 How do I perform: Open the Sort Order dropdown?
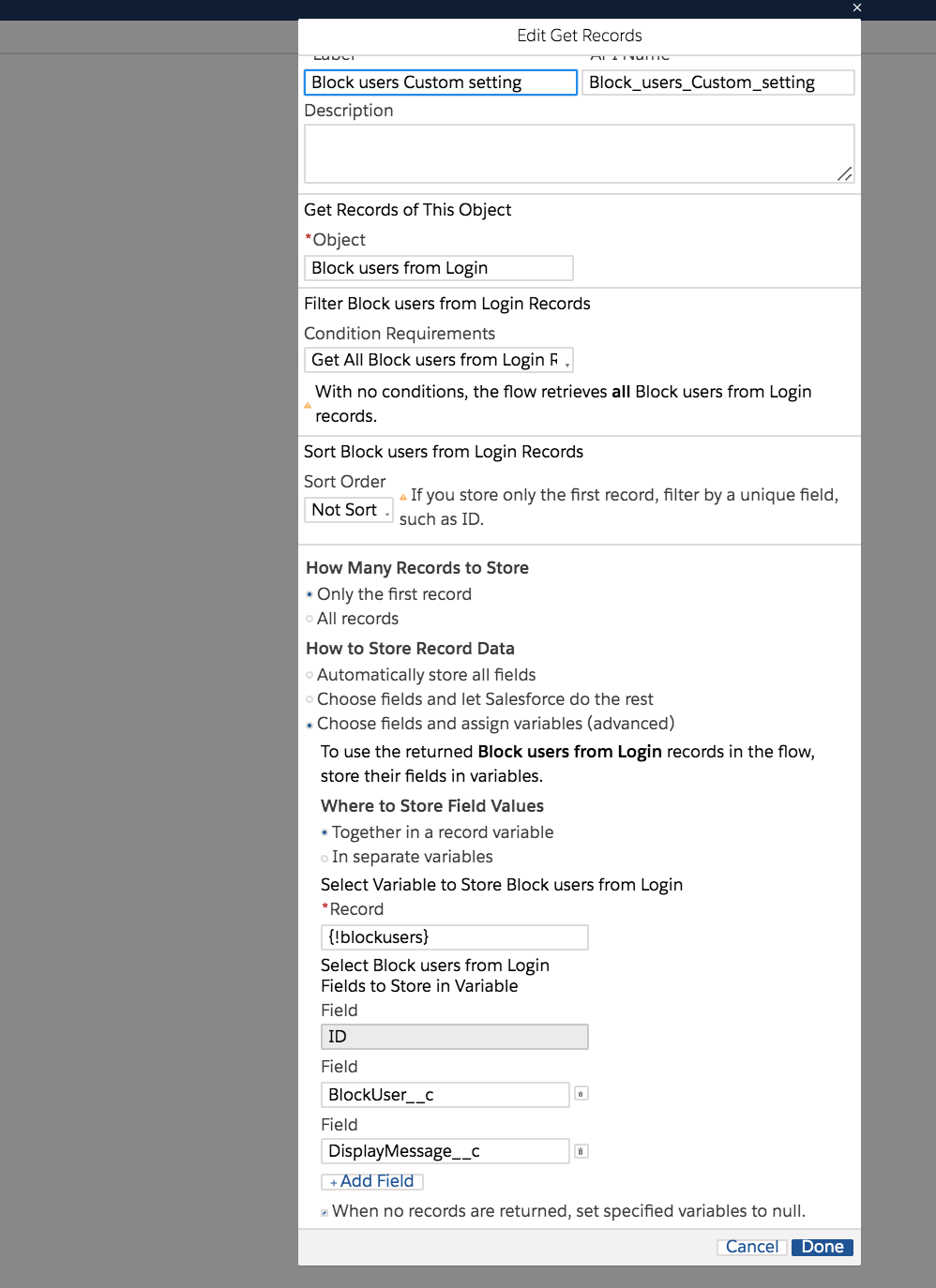coord(349,510)
